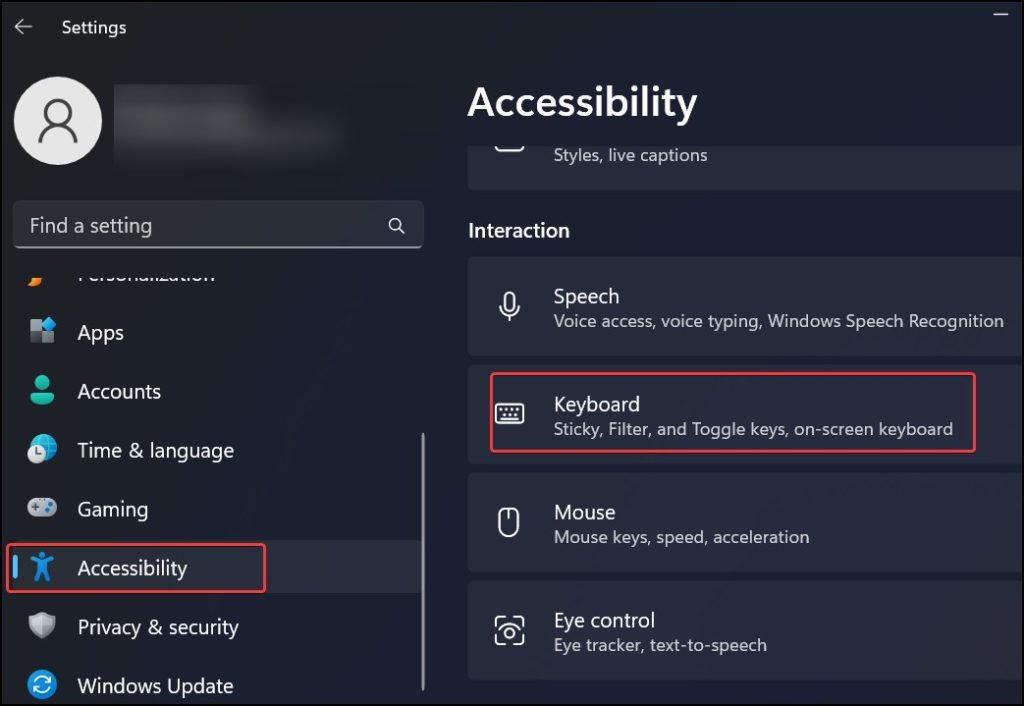The height and width of the screenshot is (706, 1024).
Task: Click the back arrow at the top
Action: pyautogui.click(x=23, y=27)
